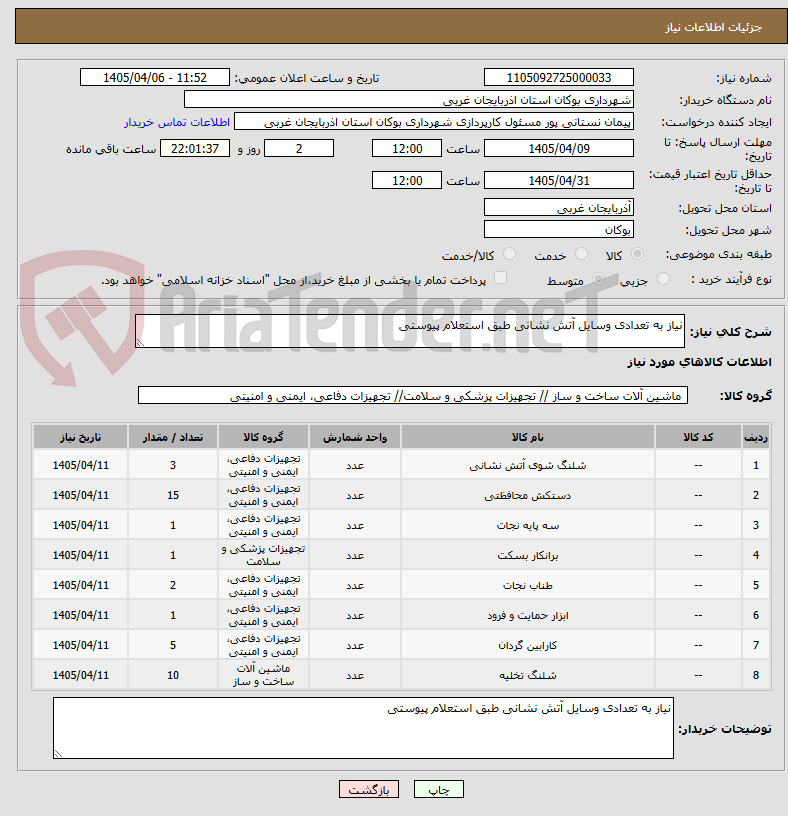Click the تعداد / مقدار column header
The image size is (788, 816).
[x=173, y=437]
